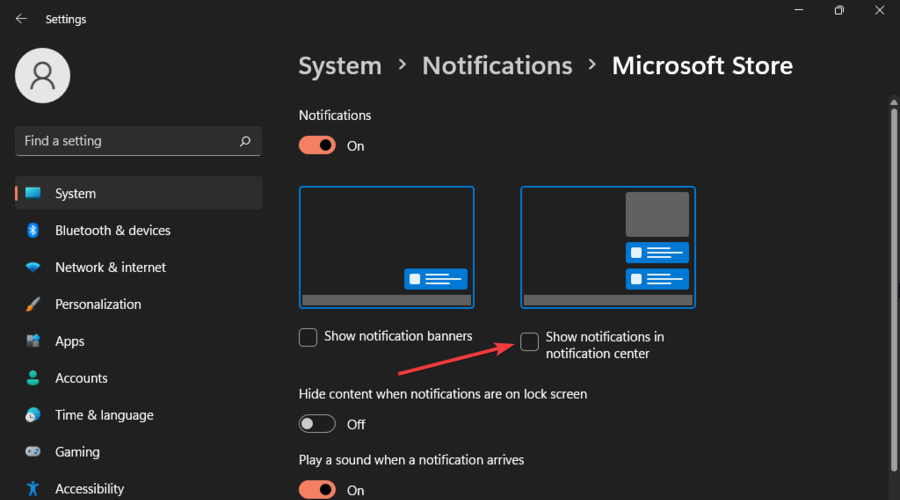Click the notification banner preview thumbnail
Image resolution: width=900 pixels, height=500 pixels.
[386, 247]
